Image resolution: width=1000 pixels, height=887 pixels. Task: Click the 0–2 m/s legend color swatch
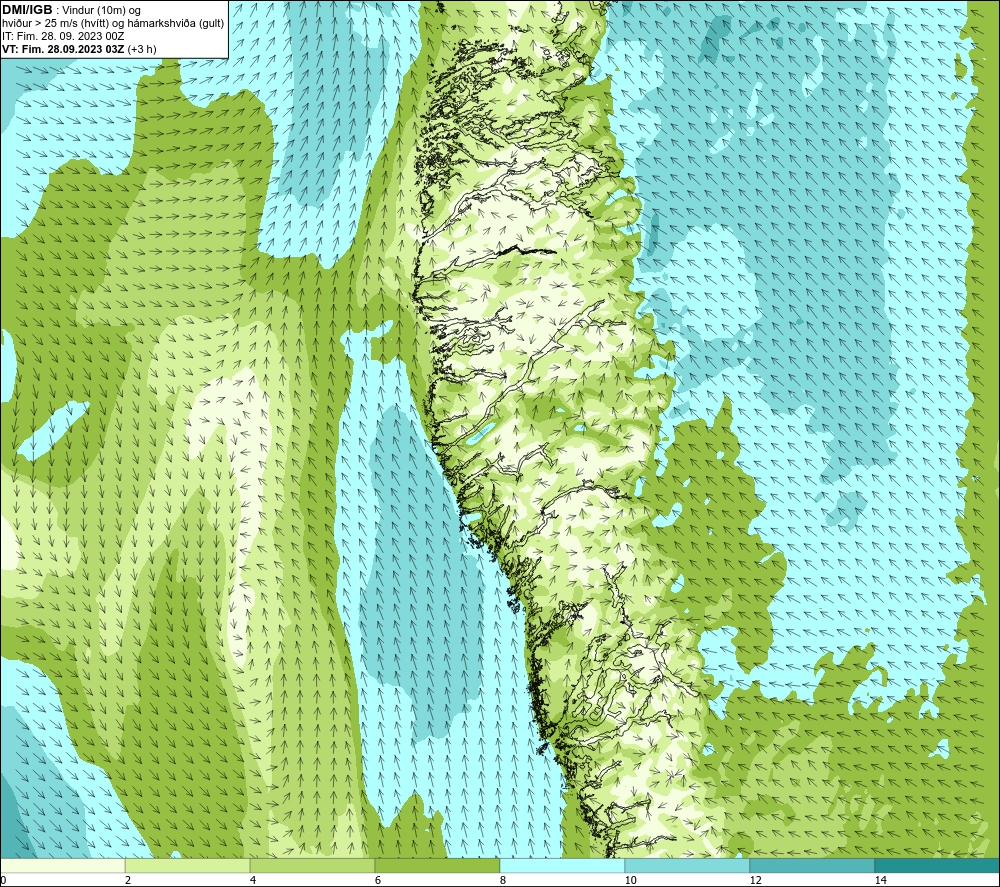(62, 865)
